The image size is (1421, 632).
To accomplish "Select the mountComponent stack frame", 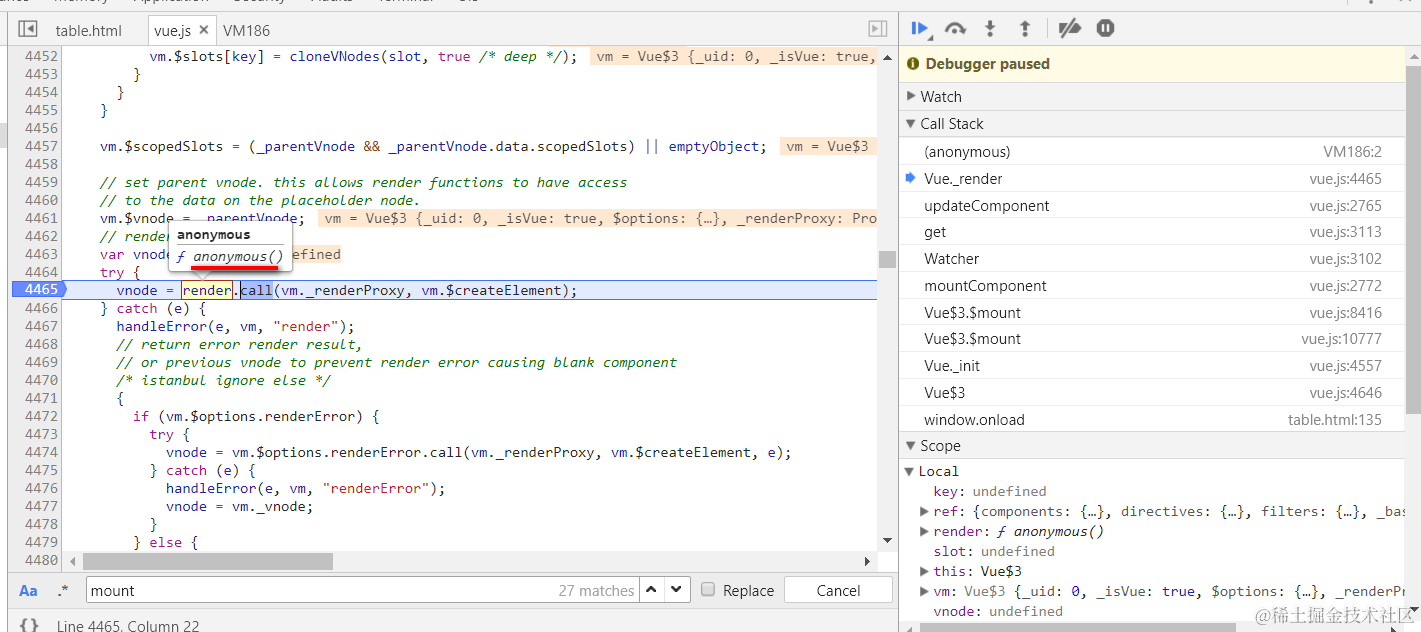I will [x=1152, y=286].
